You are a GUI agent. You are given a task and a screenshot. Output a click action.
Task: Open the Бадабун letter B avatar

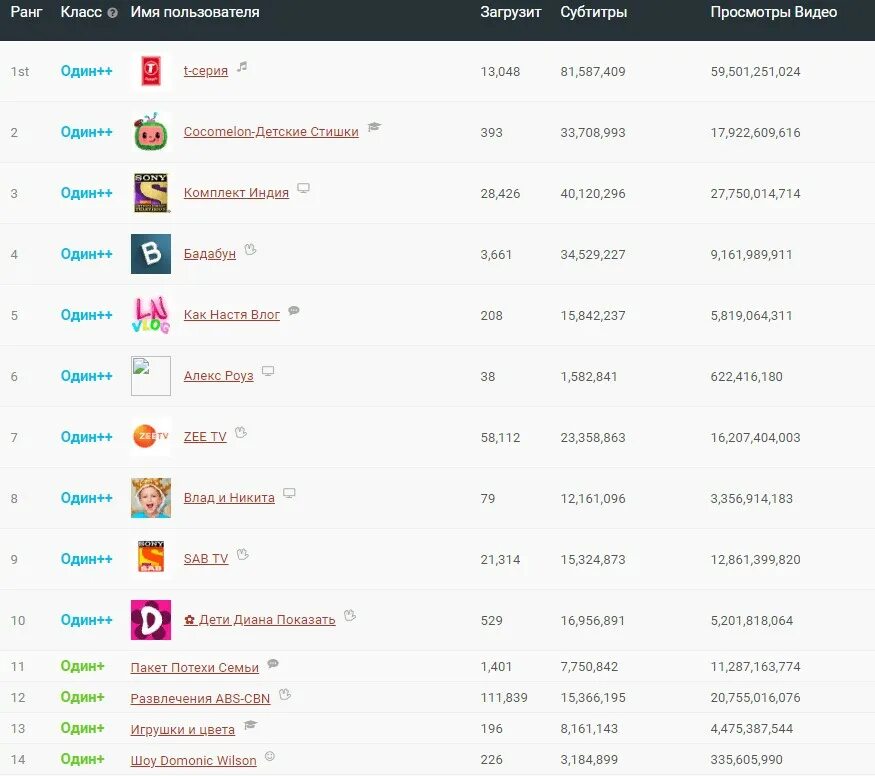coord(151,254)
